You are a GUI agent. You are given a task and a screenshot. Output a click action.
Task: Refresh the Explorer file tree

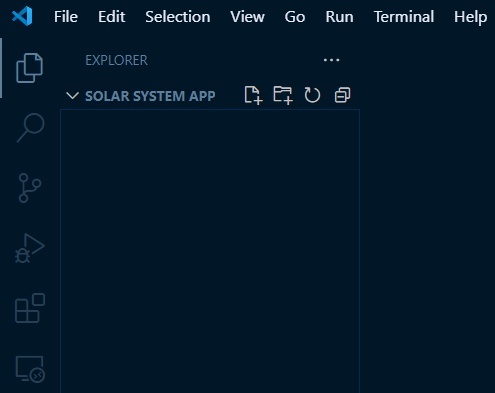[312, 95]
